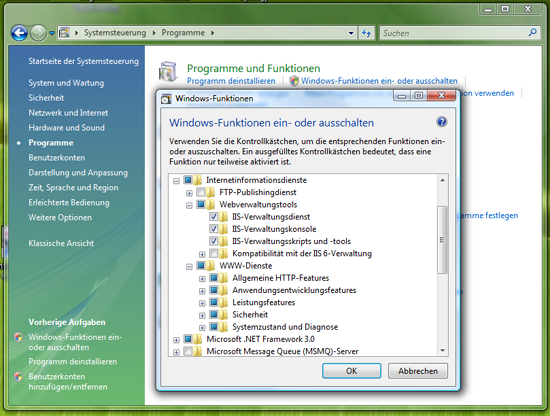Click the folder icon of IIS-Verwaltungskonsole
The width and height of the screenshot is (550, 416).
pyautogui.click(x=223, y=229)
